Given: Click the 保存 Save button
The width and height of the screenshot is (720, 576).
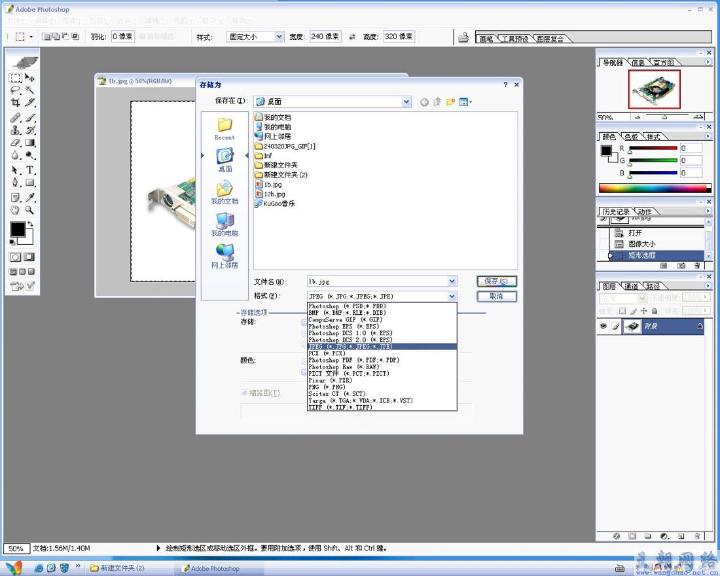Looking at the screenshot, I should 496,281.
